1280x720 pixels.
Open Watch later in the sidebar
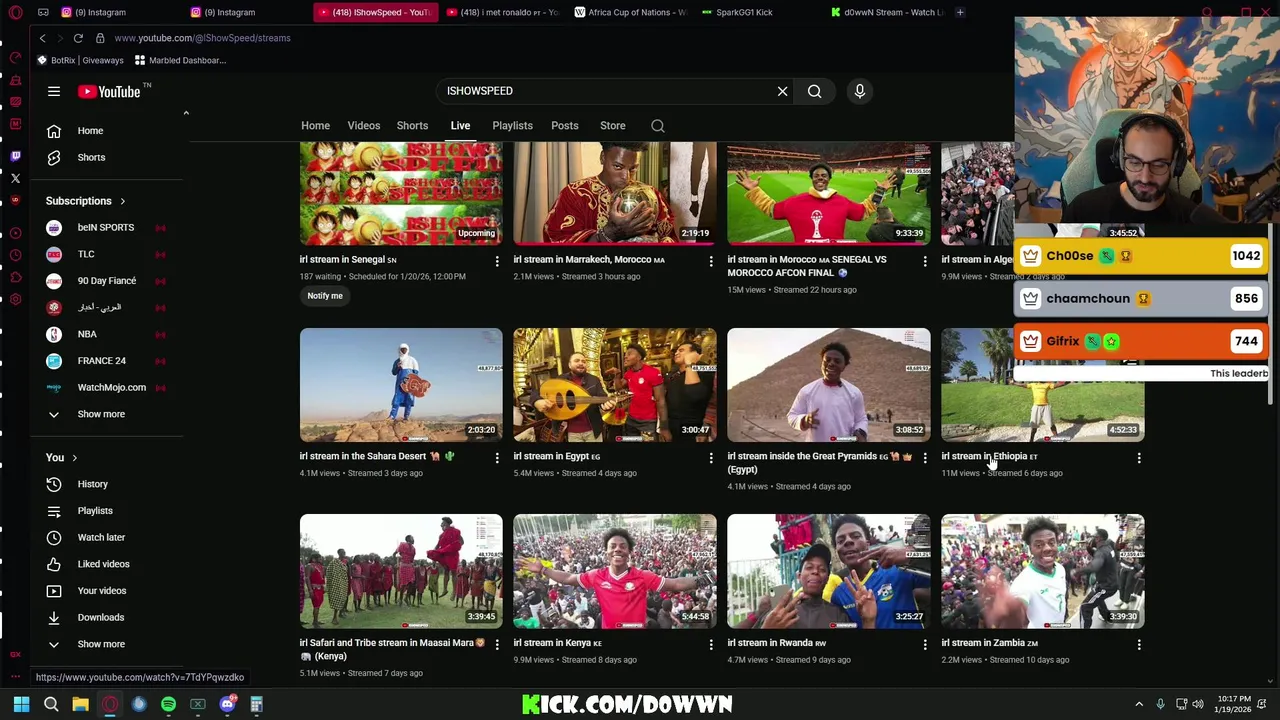click(100, 537)
